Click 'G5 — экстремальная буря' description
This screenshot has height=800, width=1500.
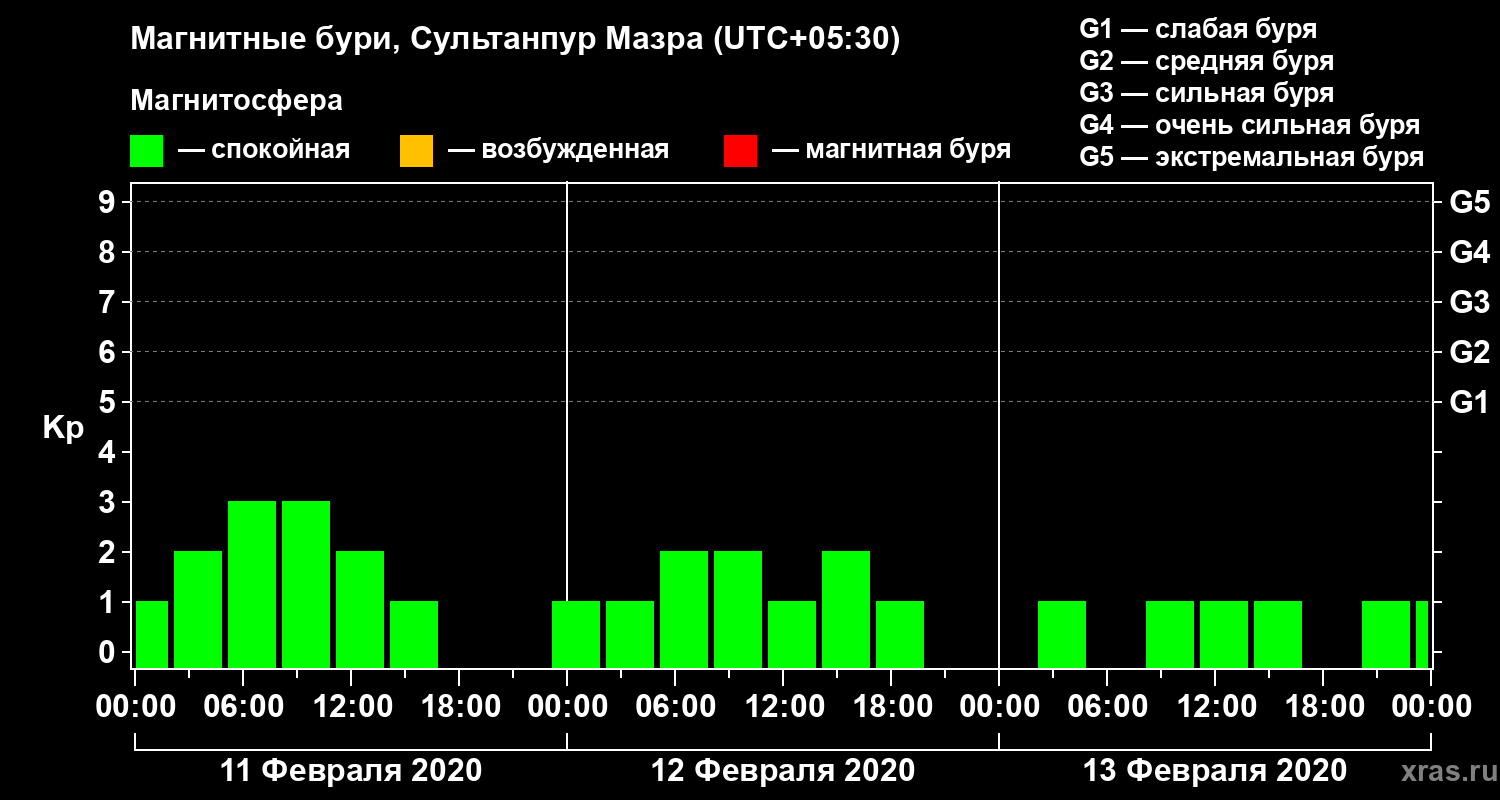[x=1252, y=158]
